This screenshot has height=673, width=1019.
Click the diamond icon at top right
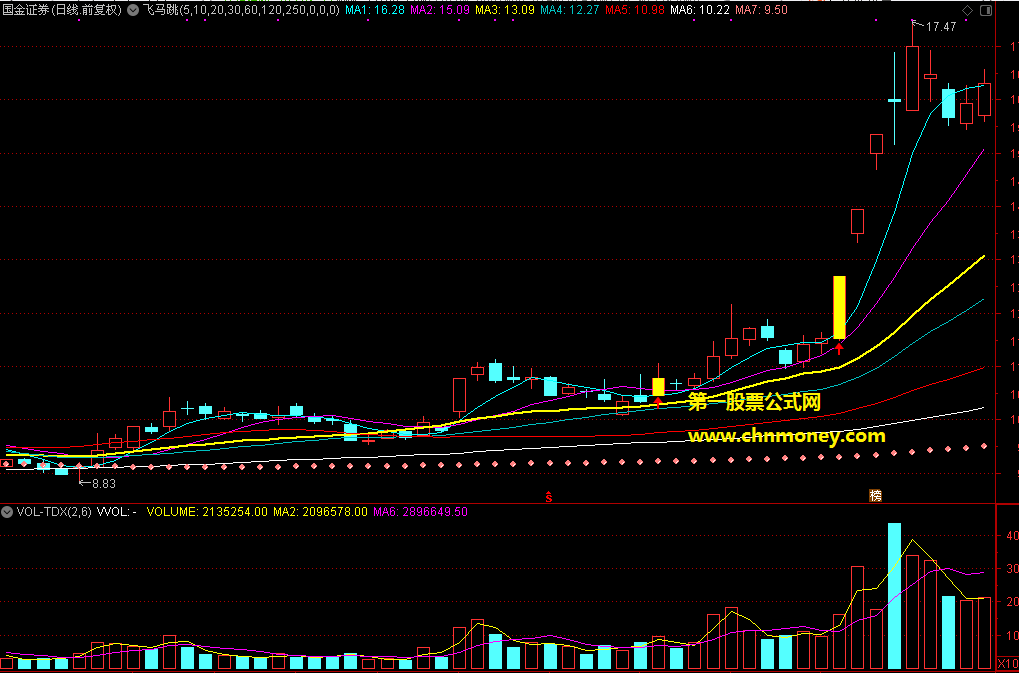click(x=967, y=10)
